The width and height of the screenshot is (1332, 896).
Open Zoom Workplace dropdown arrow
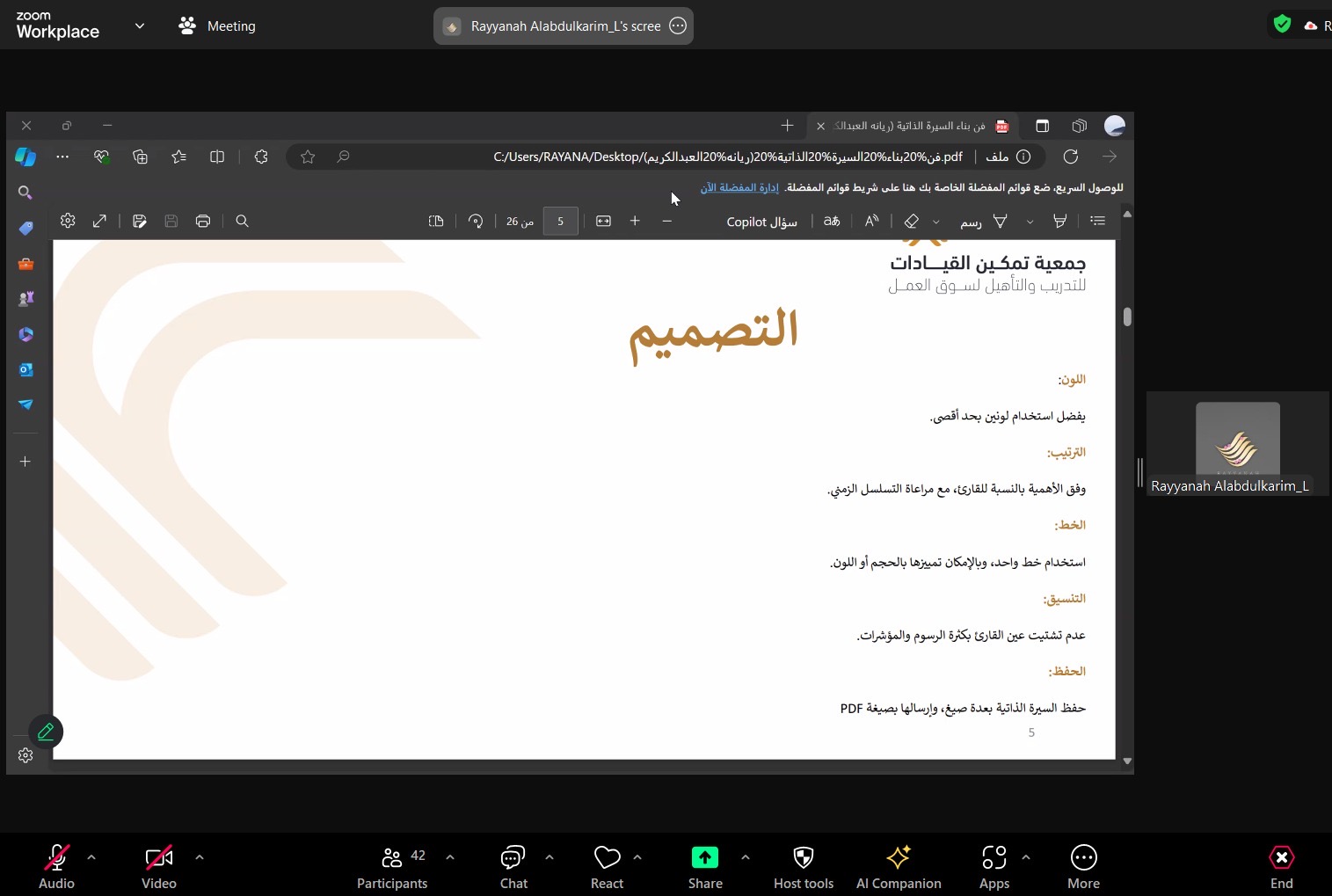pos(140,26)
